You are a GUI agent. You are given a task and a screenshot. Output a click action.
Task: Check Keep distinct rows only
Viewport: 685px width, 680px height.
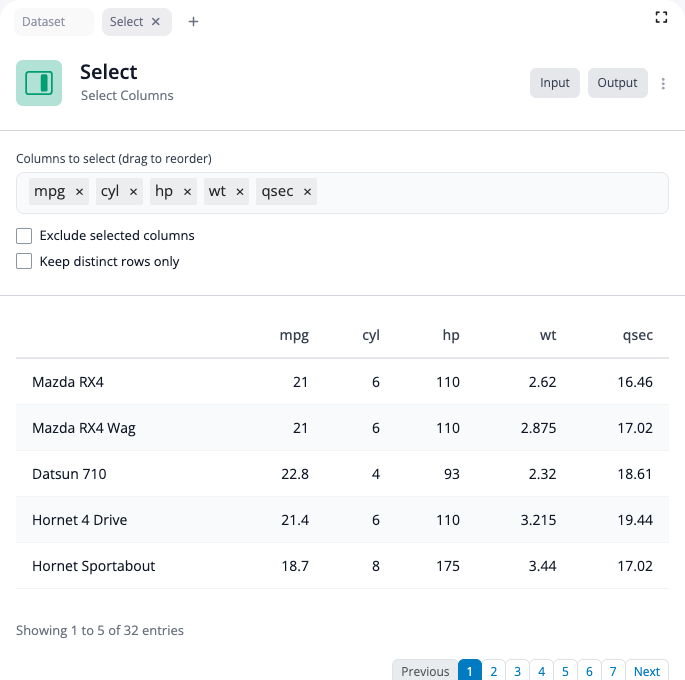click(x=24, y=262)
